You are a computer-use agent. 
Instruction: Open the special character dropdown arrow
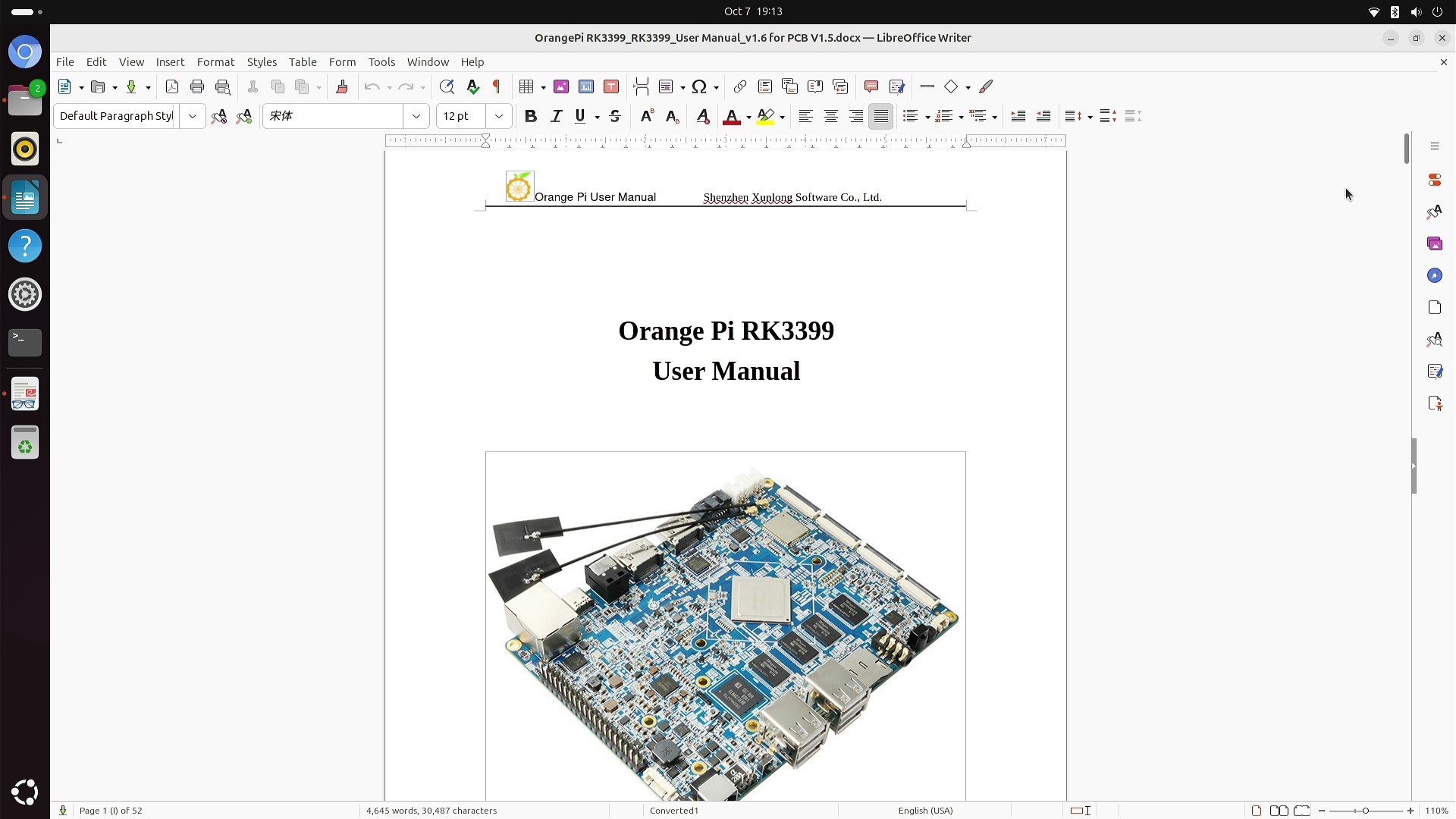pyautogui.click(x=716, y=87)
